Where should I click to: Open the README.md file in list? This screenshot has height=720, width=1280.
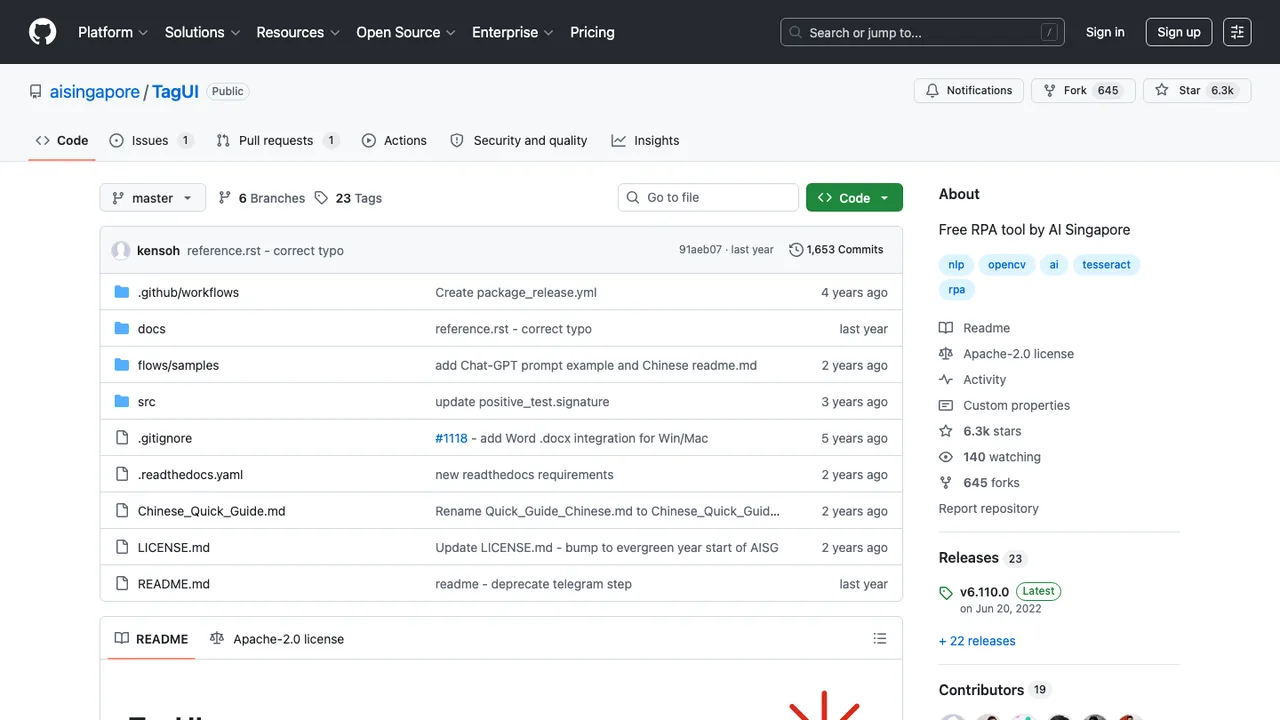click(174, 584)
